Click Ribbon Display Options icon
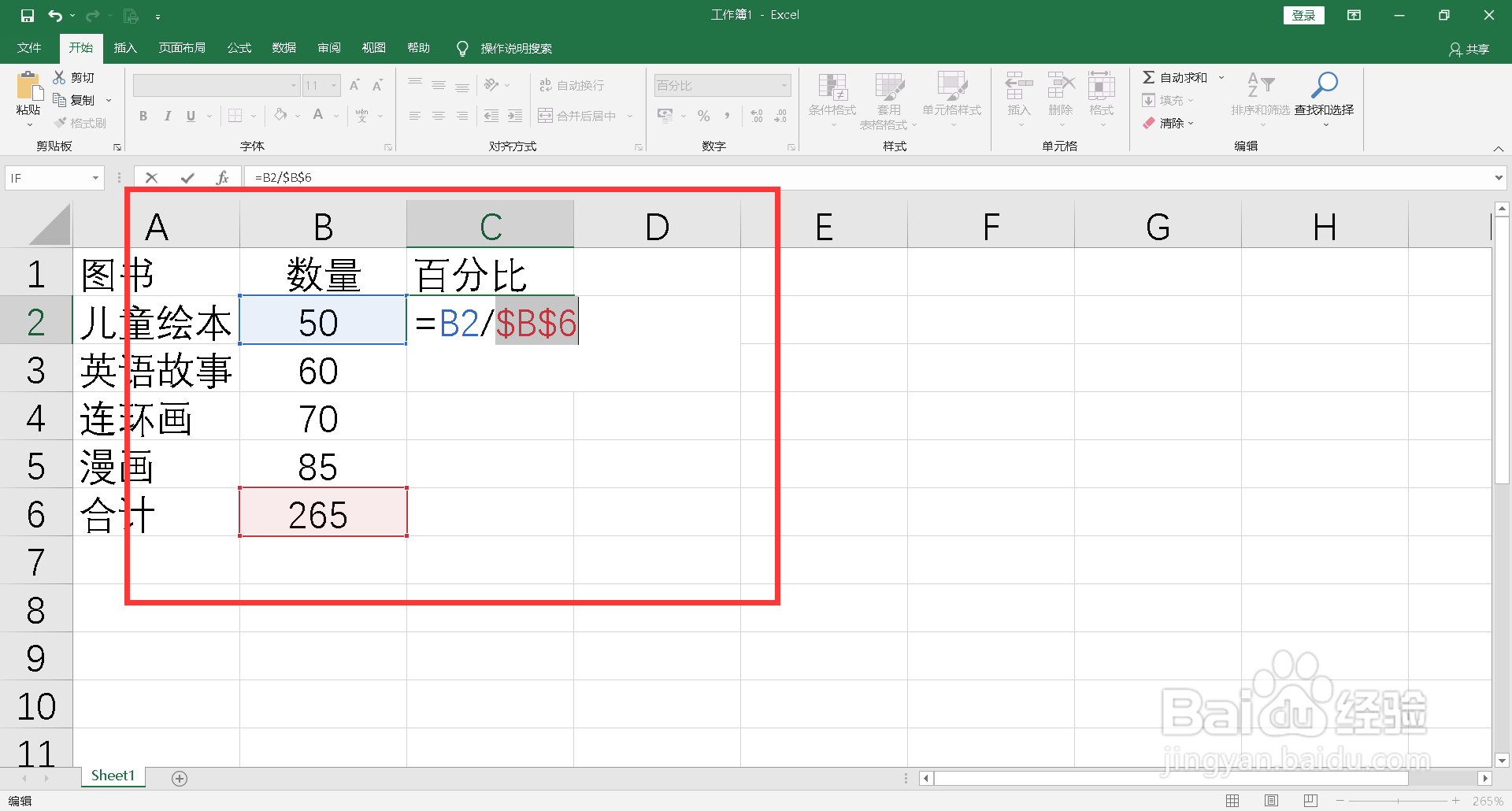Image resolution: width=1512 pixels, height=811 pixels. (x=1354, y=15)
